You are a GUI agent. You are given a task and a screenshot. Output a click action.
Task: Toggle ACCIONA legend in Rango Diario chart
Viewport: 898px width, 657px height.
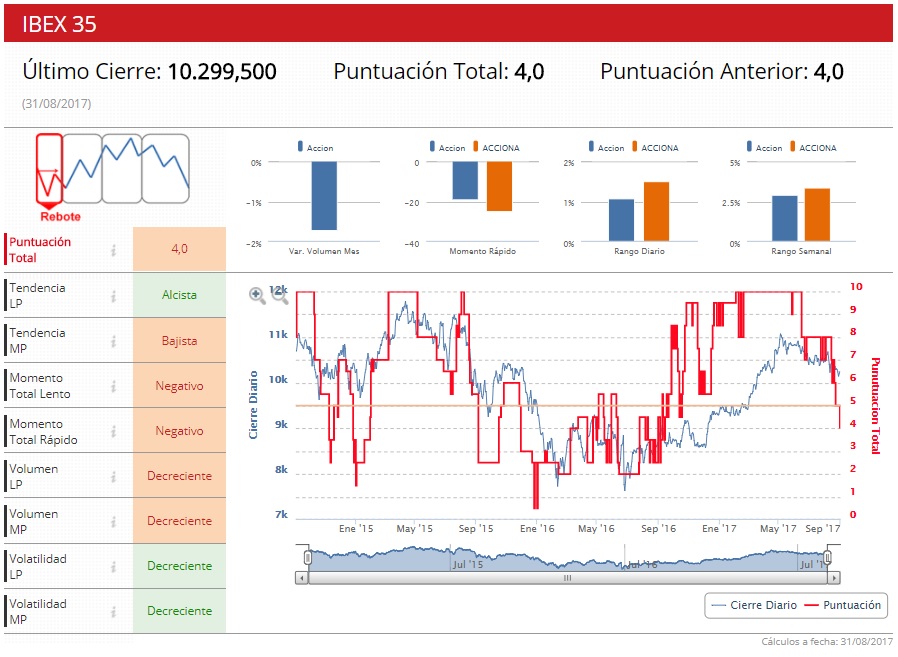[x=655, y=147]
